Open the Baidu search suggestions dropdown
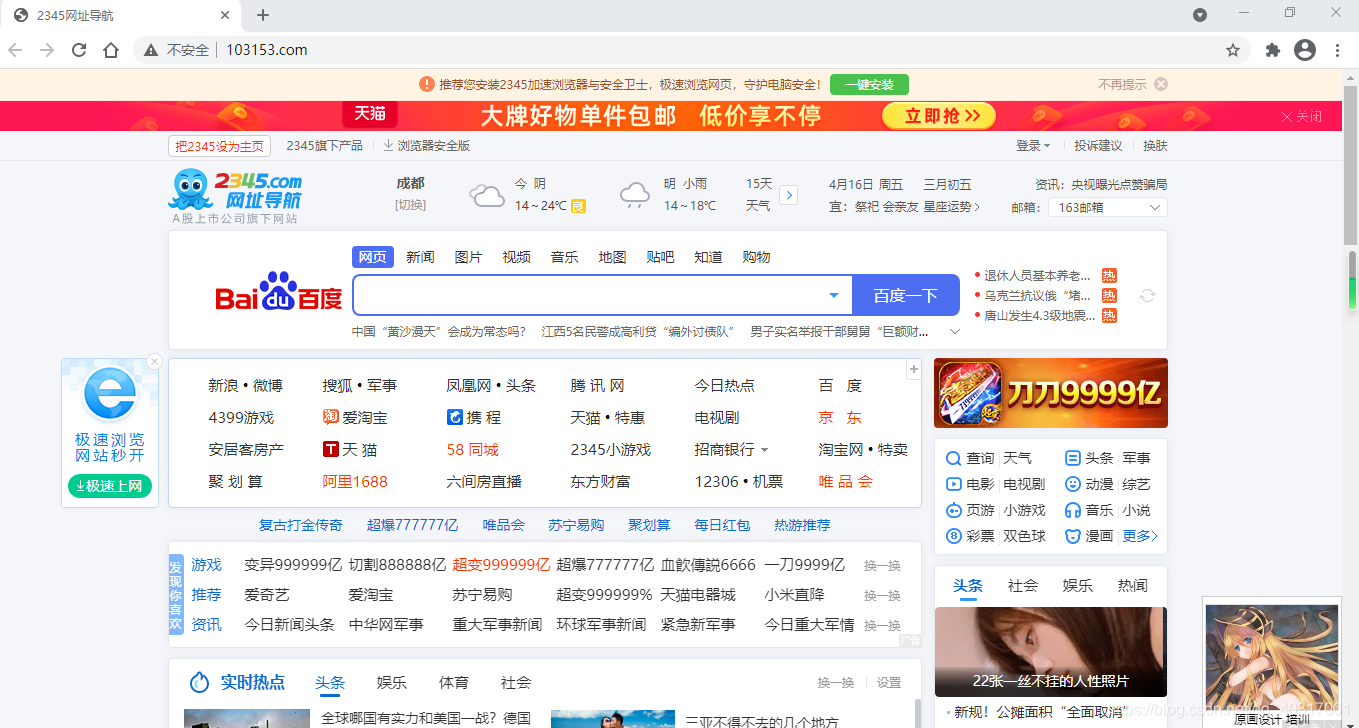The height and width of the screenshot is (728, 1359). (x=834, y=295)
